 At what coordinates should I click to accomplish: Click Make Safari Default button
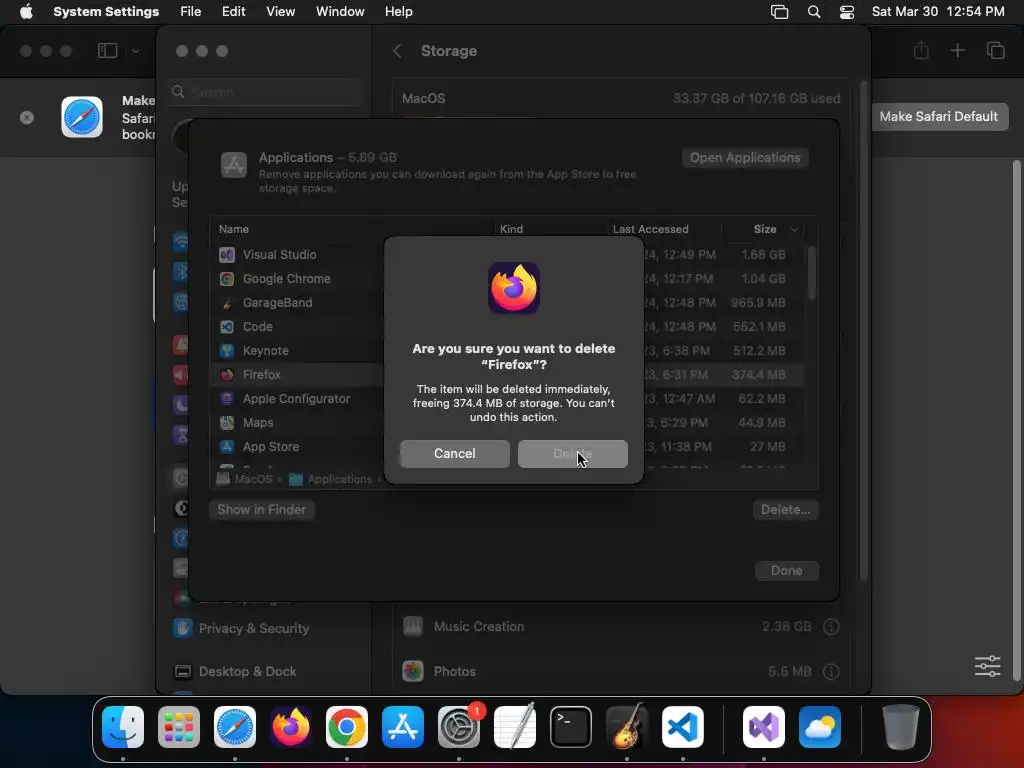pyautogui.click(x=938, y=116)
